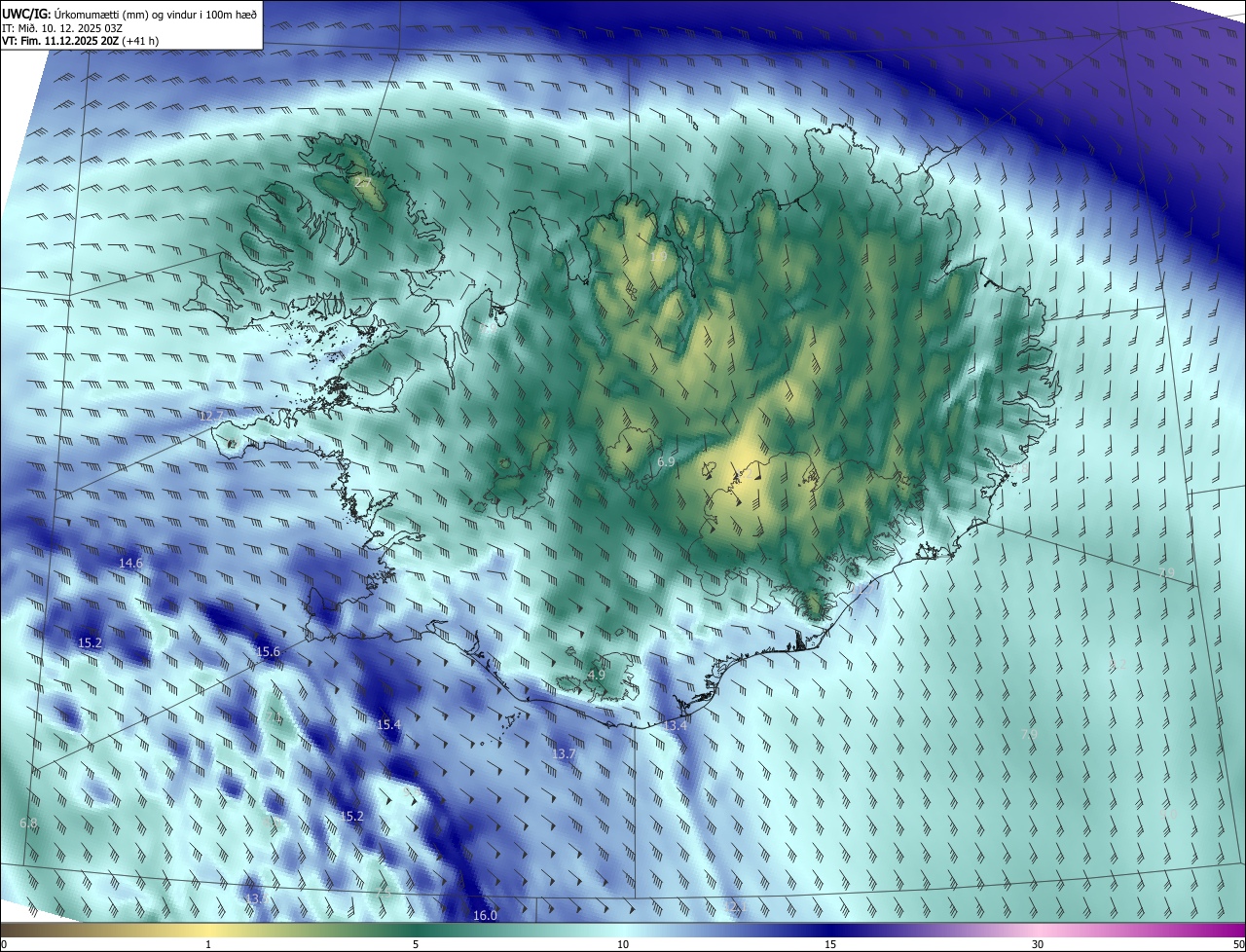The width and height of the screenshot is (1246, 952).
Task: Click the 13.4 value label on the map
Action: (675, 726)
